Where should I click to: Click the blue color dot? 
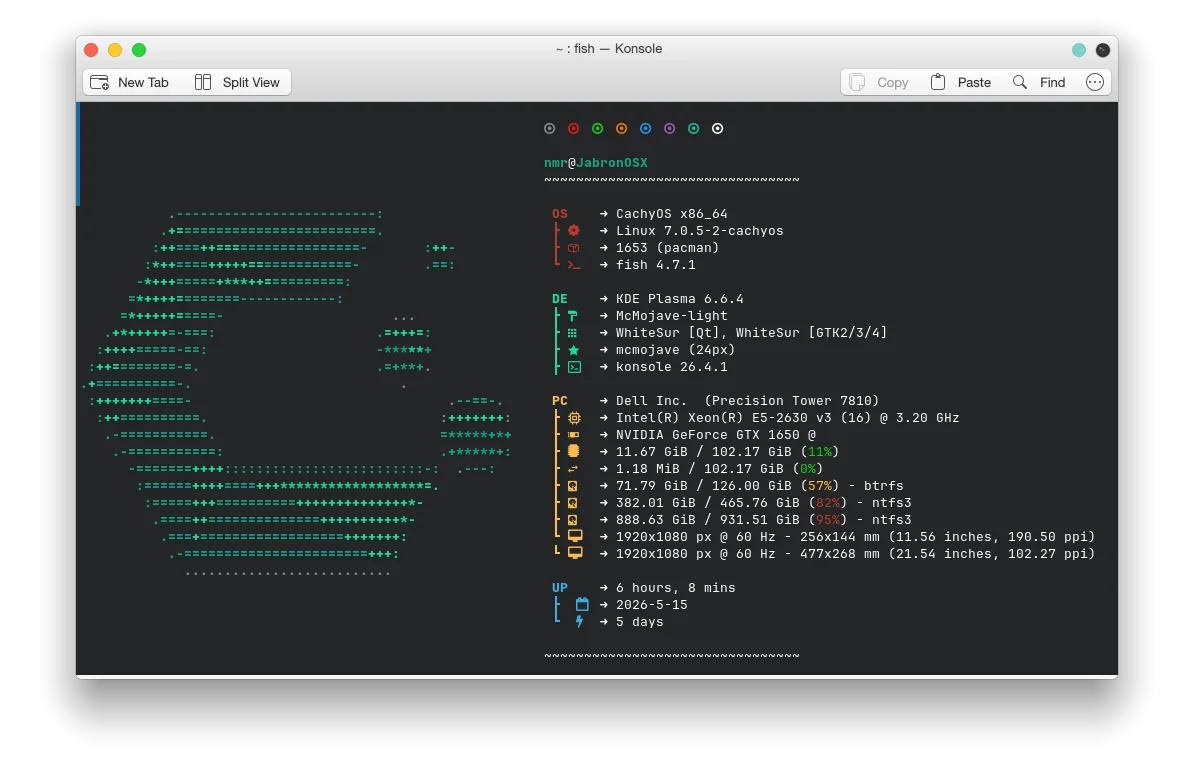[645, 129]
